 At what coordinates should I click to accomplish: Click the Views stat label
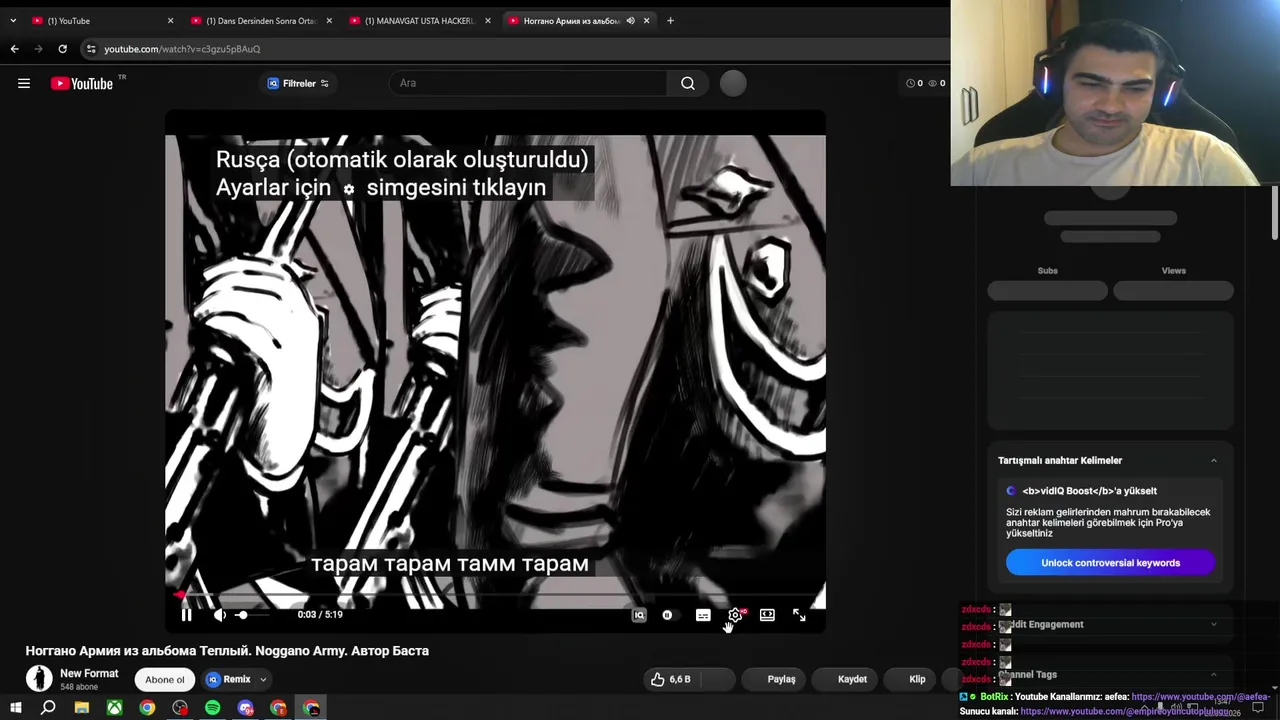click(x=1173, y=271)
